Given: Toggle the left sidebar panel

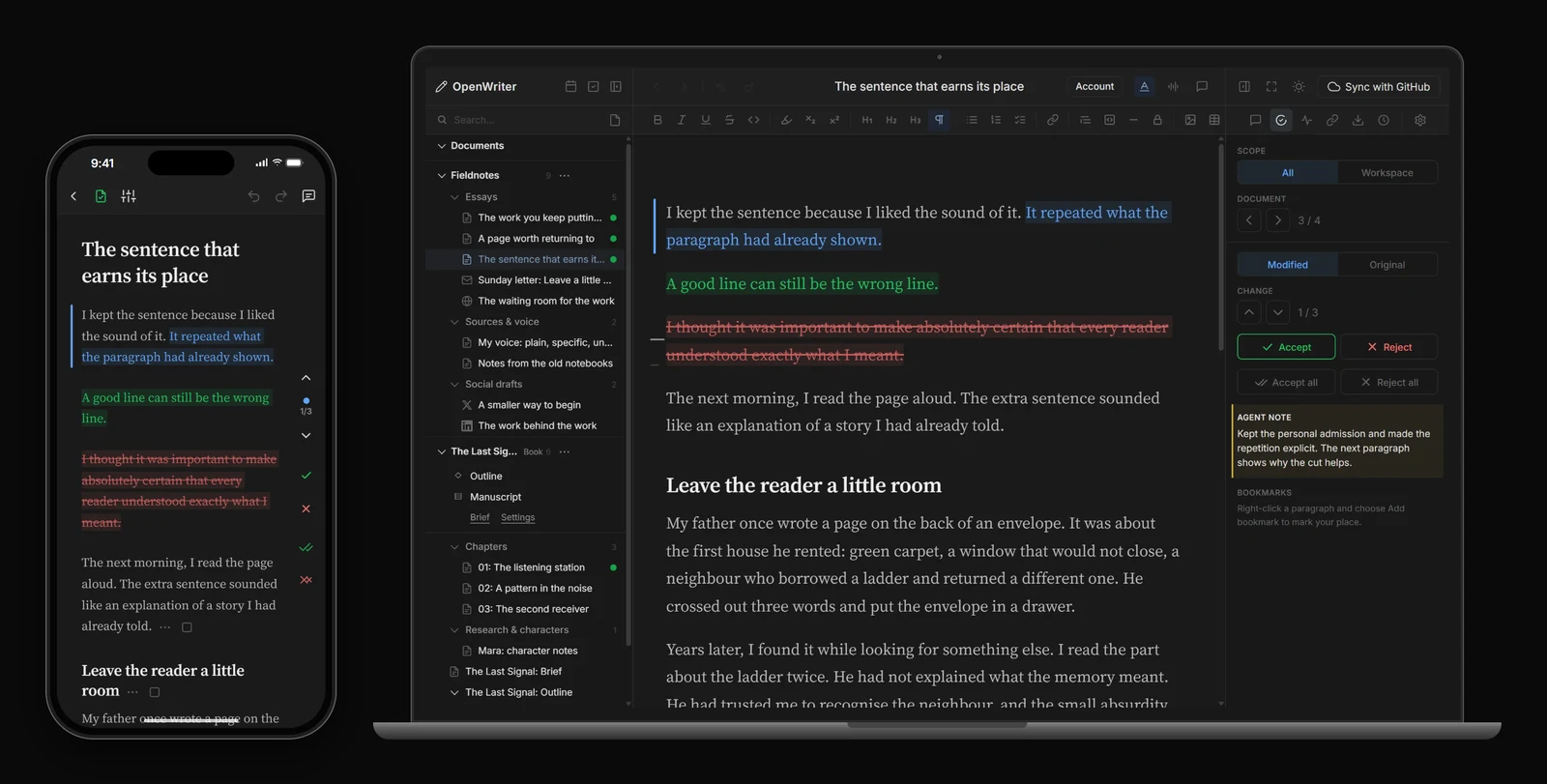Looking at the screenshot, I should 616,86.
